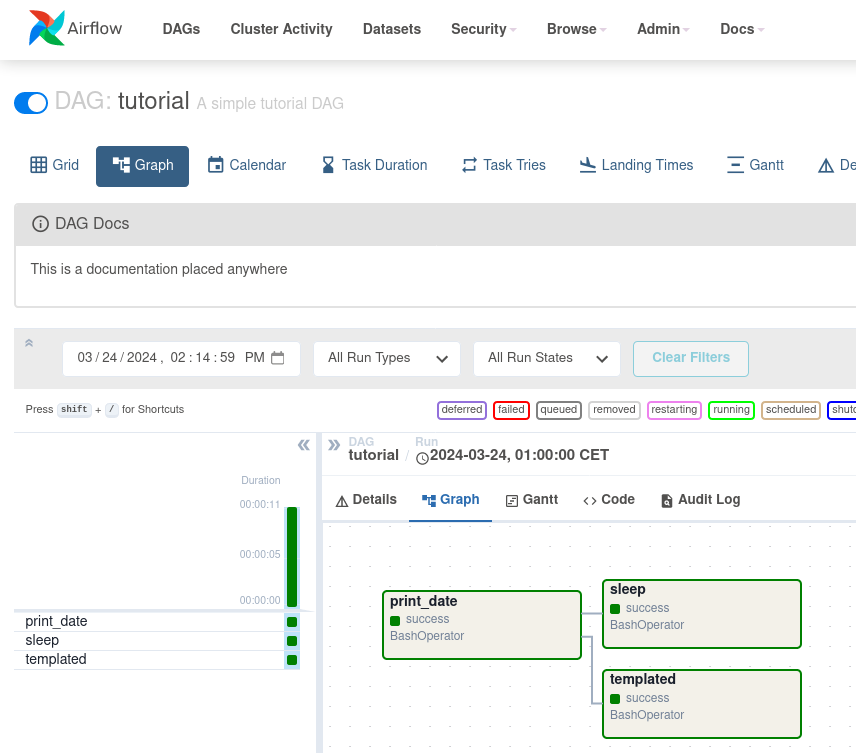This screenshot has height=753, width=856.
Task: Click the calendar icon in date field
Action: (278, 358)
